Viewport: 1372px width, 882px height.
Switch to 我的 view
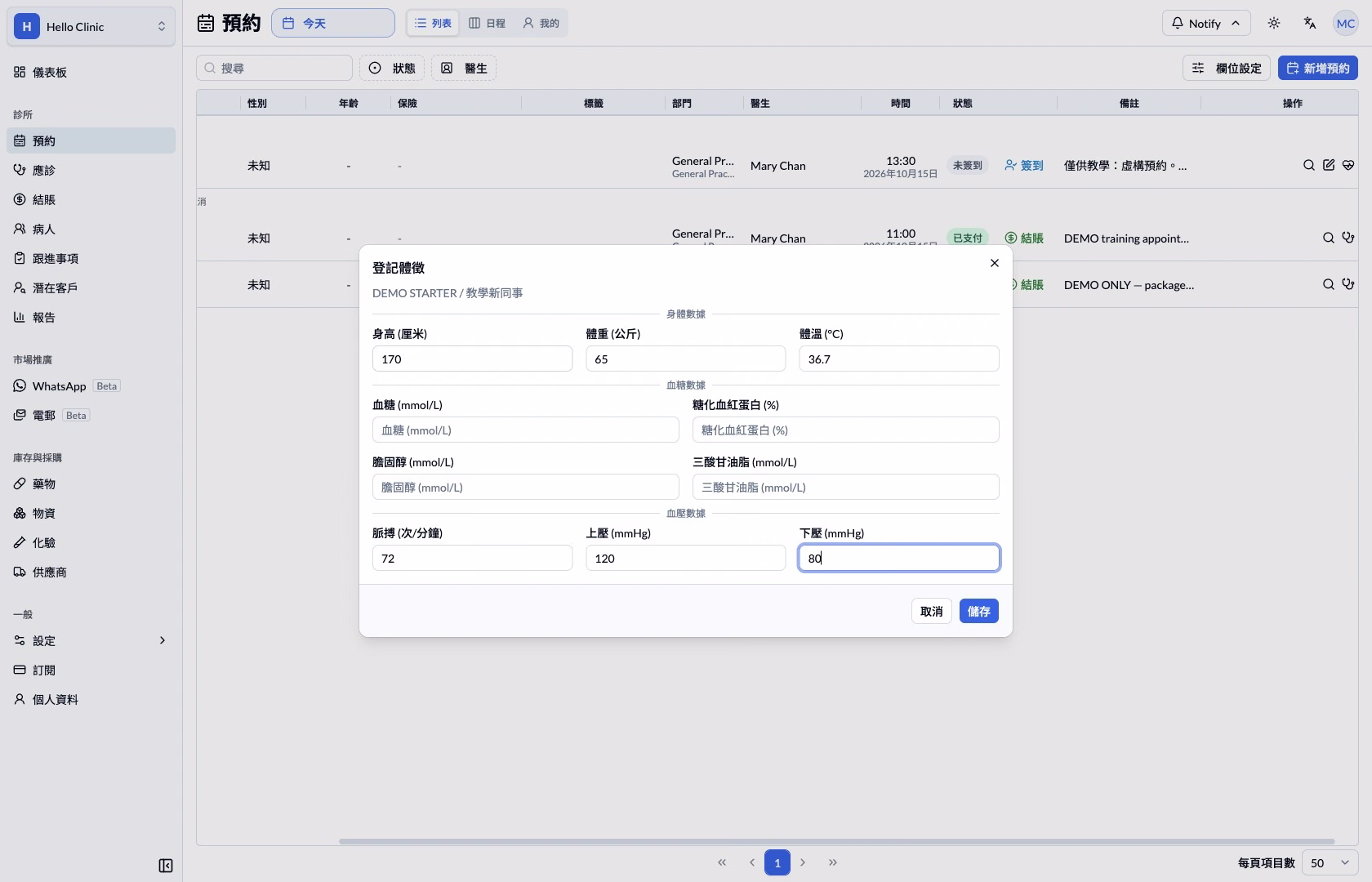pyautogui.click(x=541, y=23)
